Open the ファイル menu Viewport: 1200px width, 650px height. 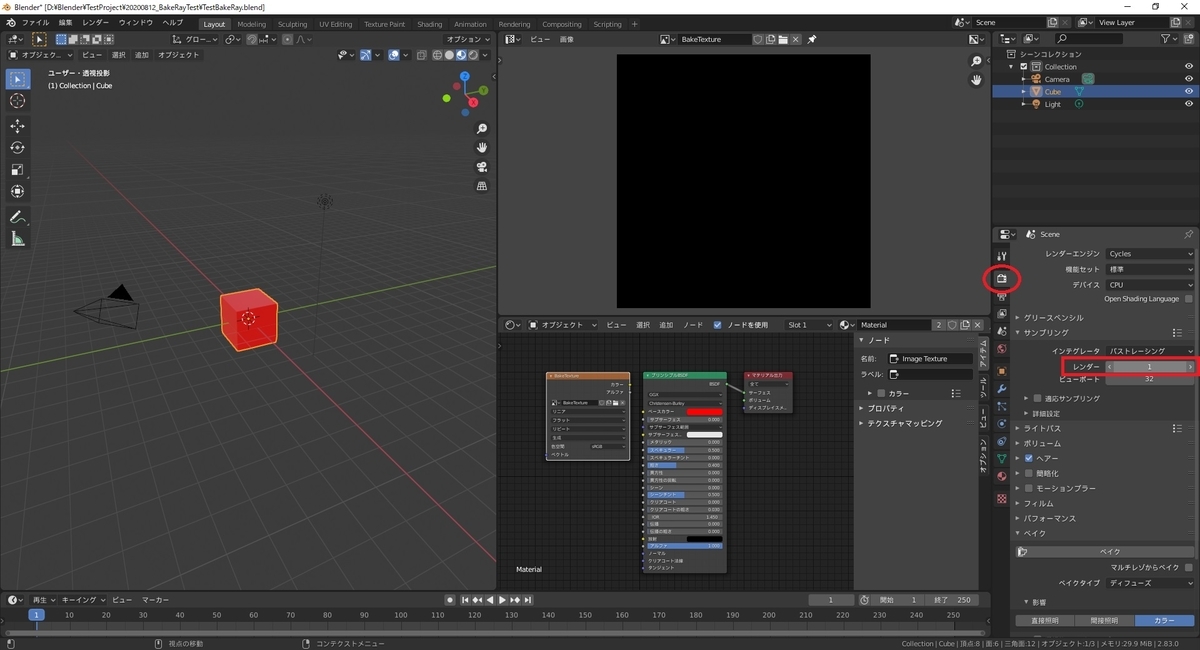(35, 23)
